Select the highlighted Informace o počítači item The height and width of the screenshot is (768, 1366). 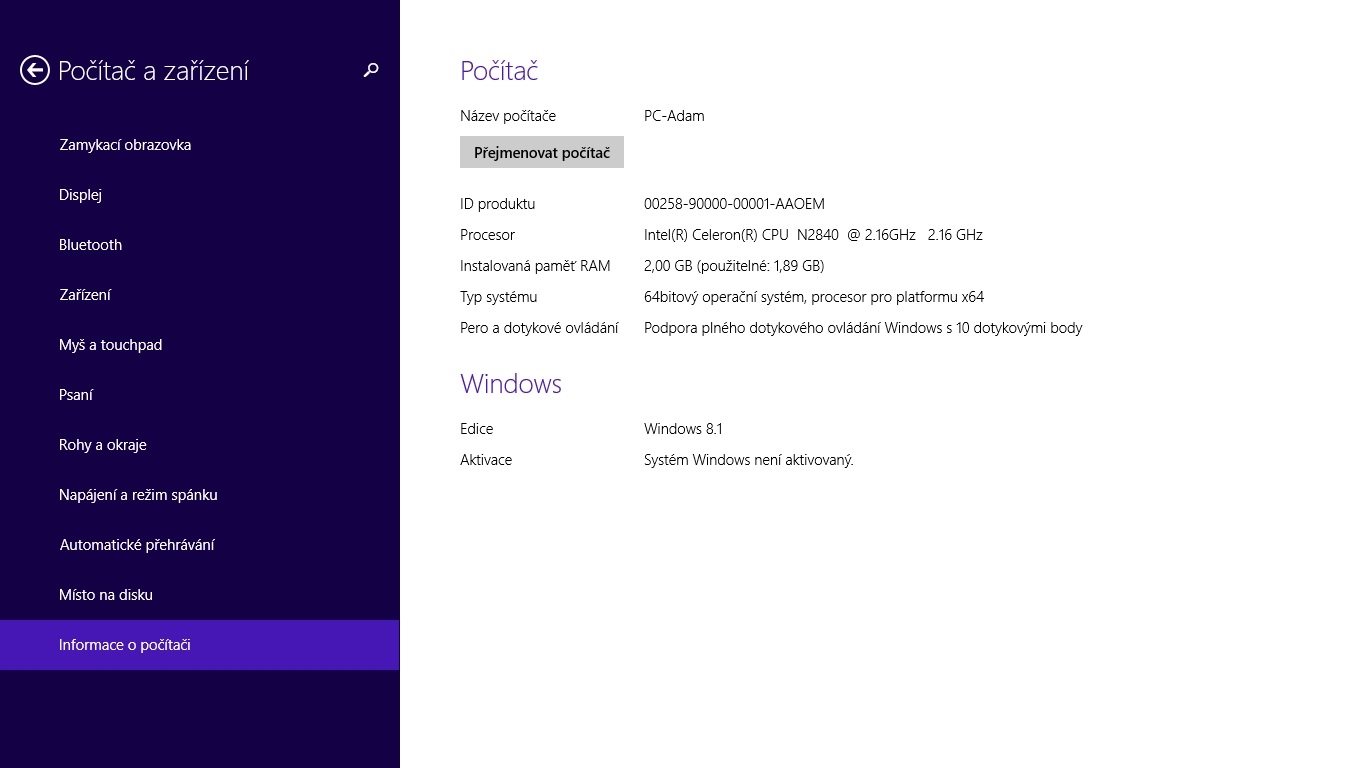coord(125,645)
